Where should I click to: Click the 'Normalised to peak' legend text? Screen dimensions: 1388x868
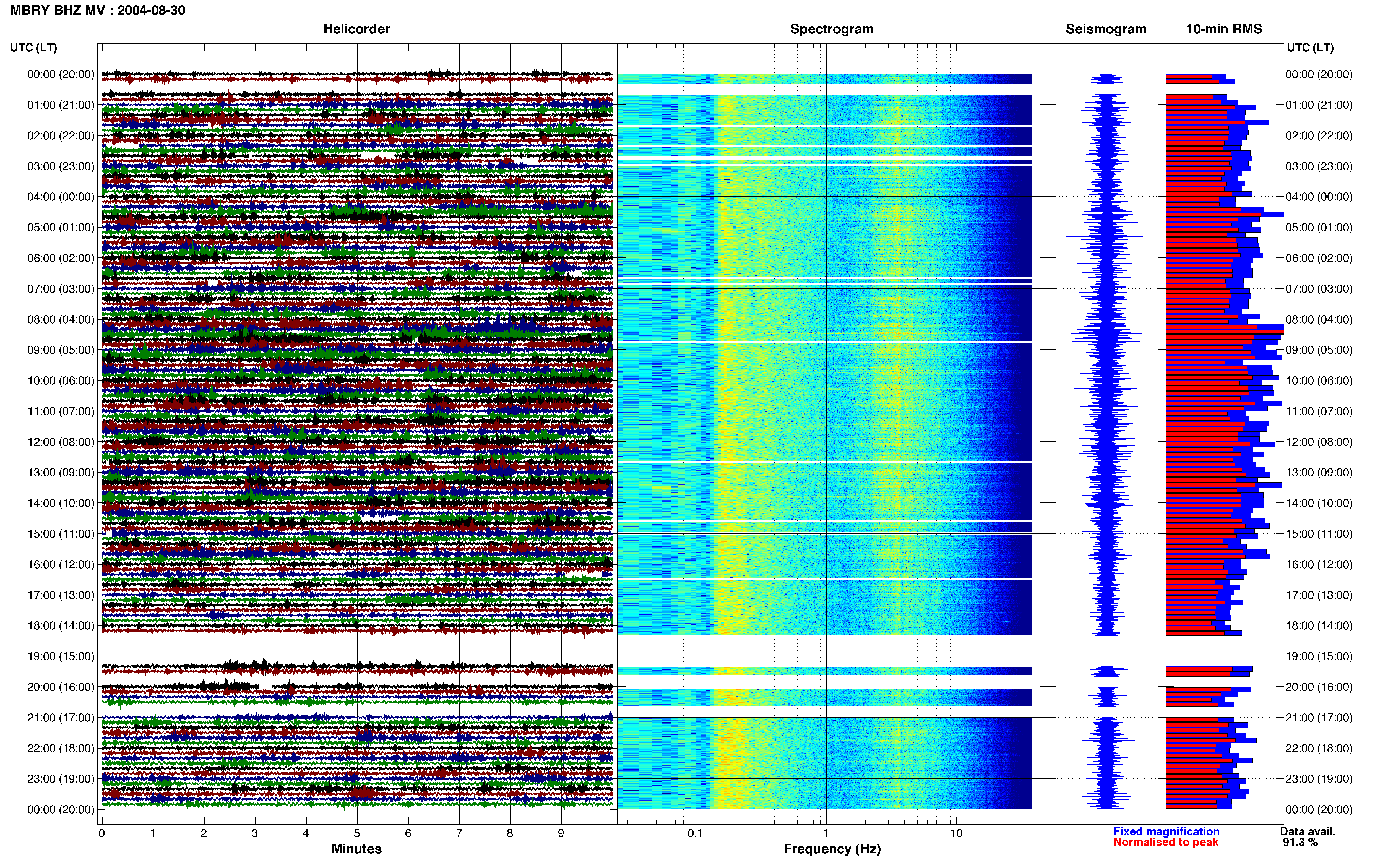pyautogui.click(x=1165, y=842)
